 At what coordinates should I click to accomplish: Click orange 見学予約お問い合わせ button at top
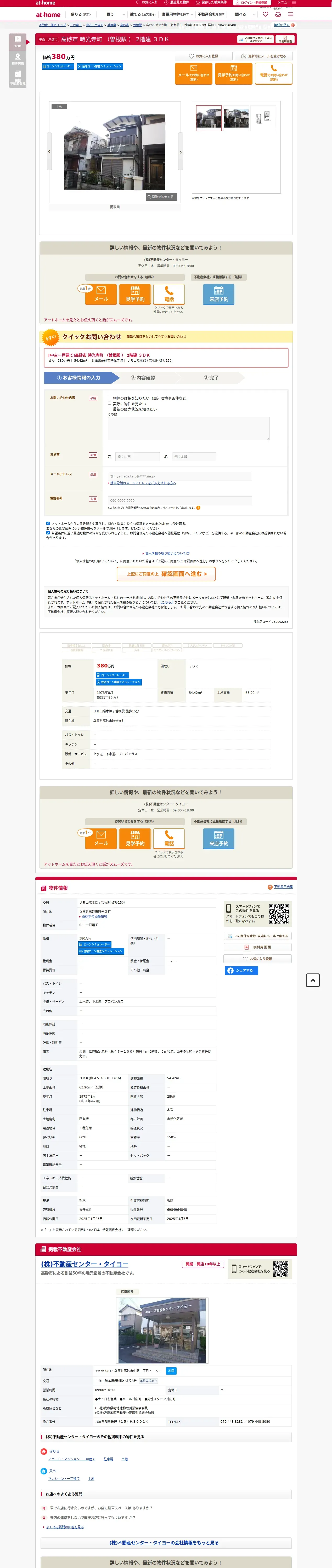coord(233,73)
